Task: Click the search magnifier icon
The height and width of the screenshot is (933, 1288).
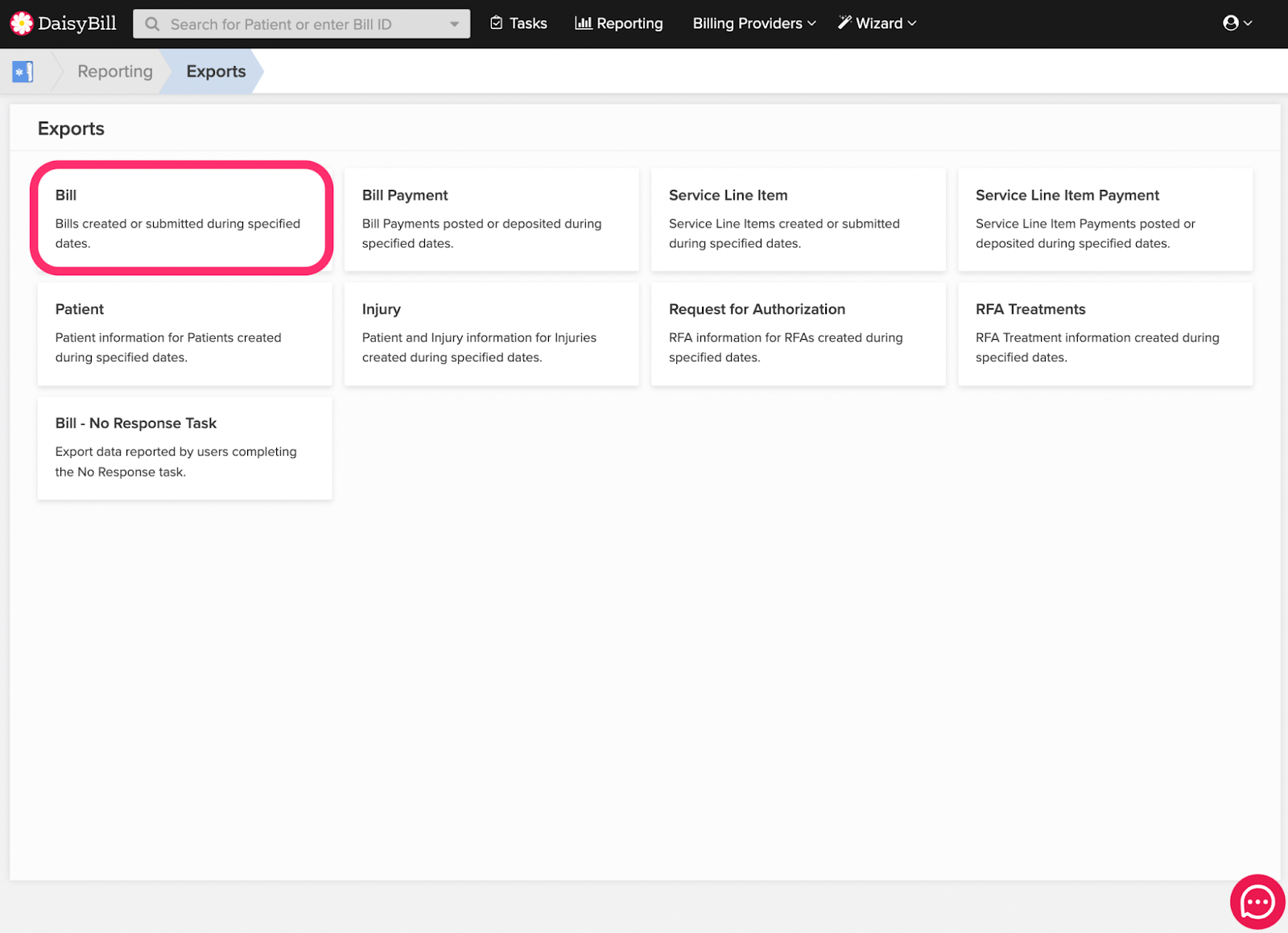Action: point(152,24)
